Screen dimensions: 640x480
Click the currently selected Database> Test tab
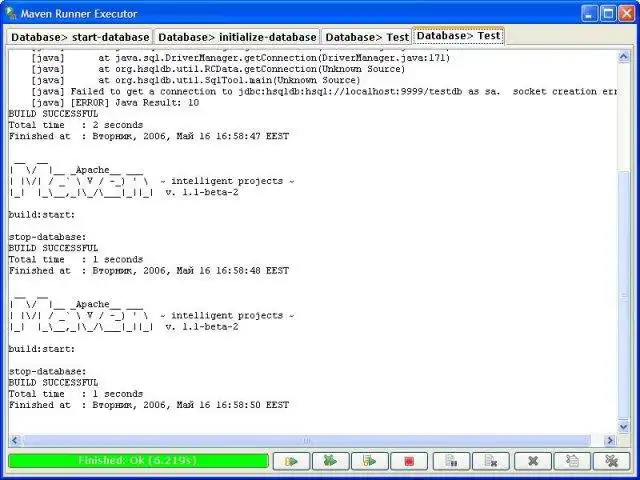tap(458, 36)
